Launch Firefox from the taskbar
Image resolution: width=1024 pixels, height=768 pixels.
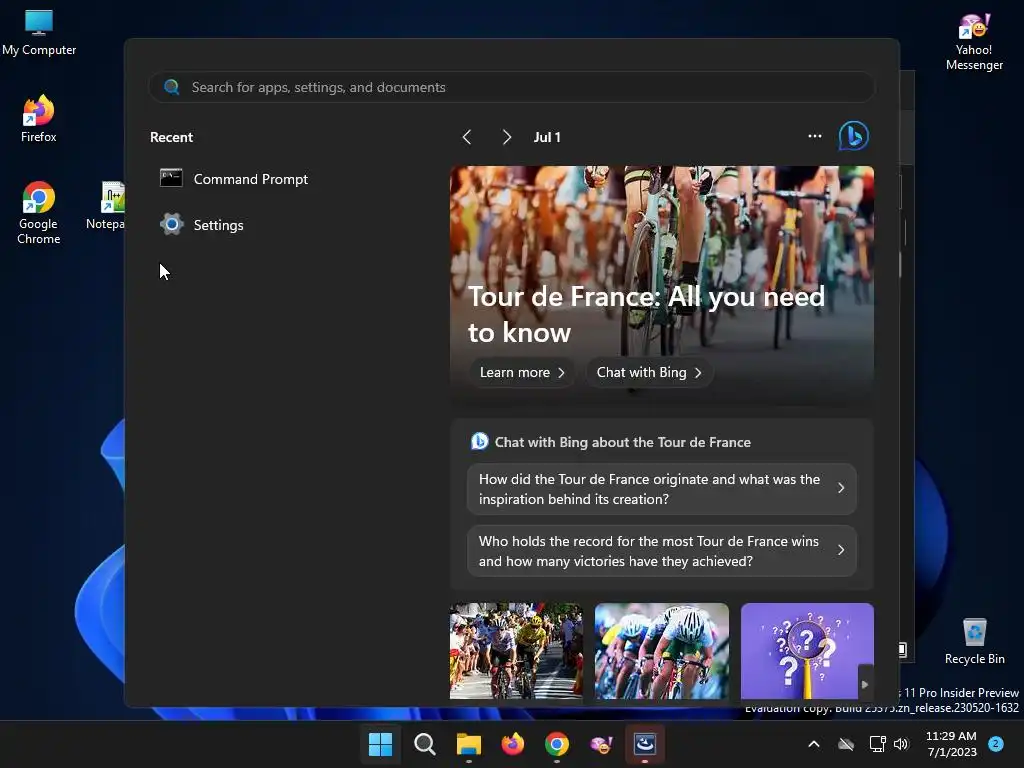pos(513,744)
